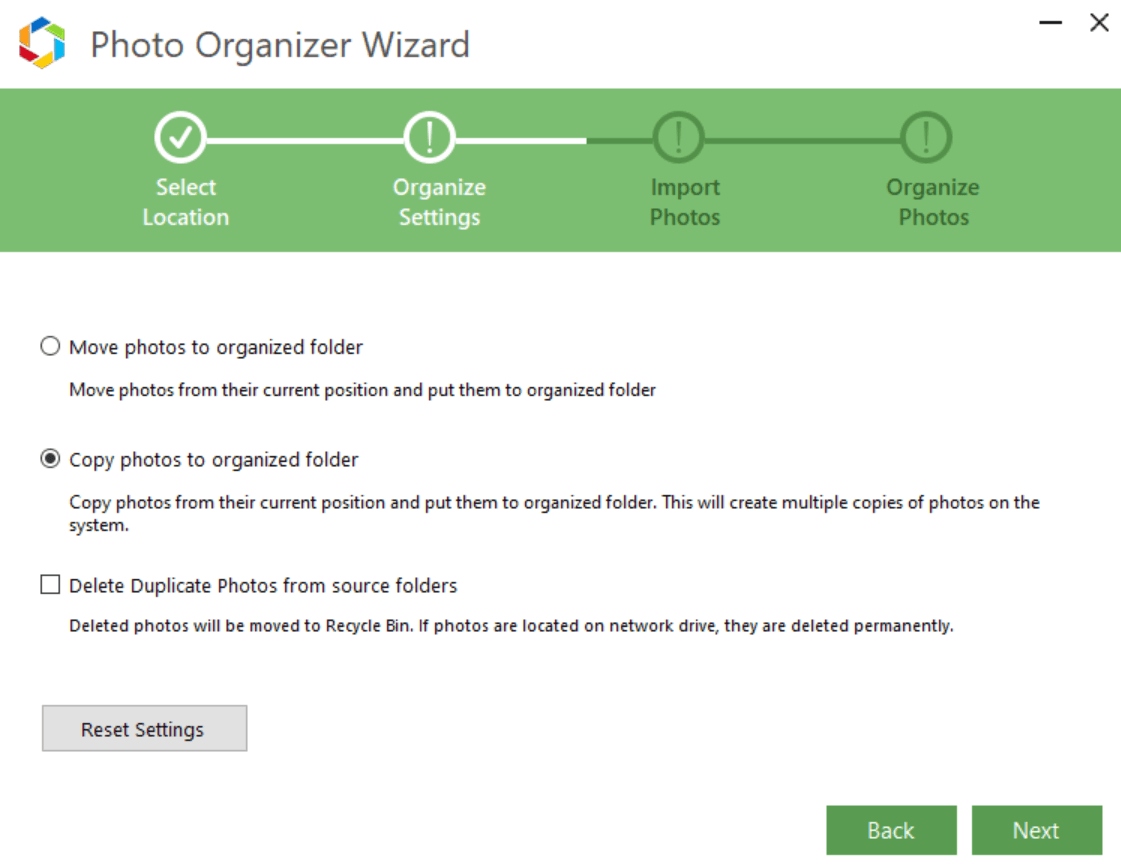This screenshot has width=1121, height=864.
Task: Click the Photo Organizer app logo
Action: pos(42,44)
